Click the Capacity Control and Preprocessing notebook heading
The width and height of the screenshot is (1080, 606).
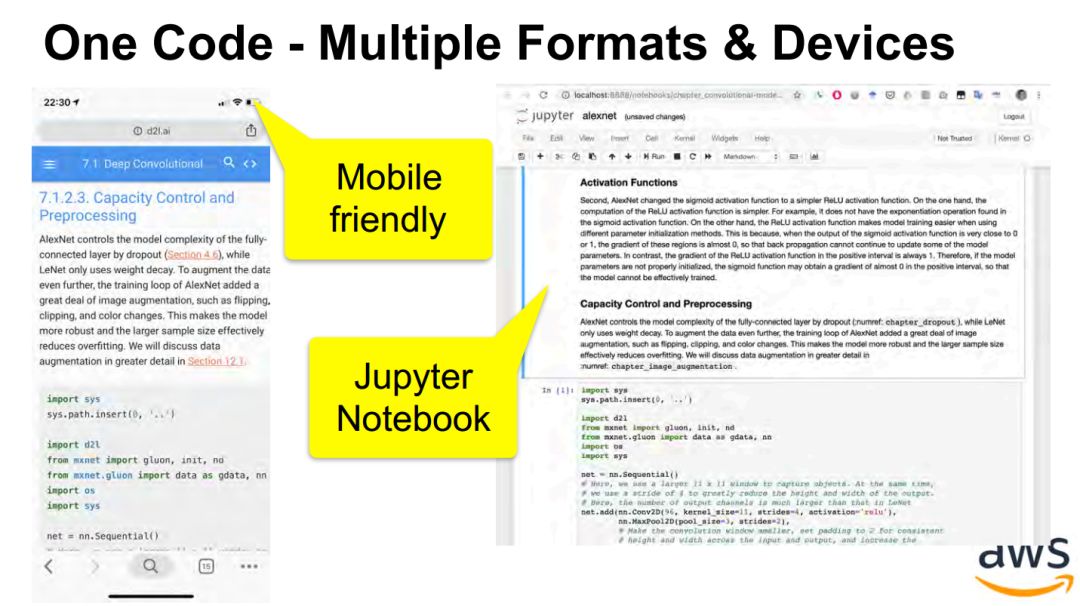tap(665, 304)
